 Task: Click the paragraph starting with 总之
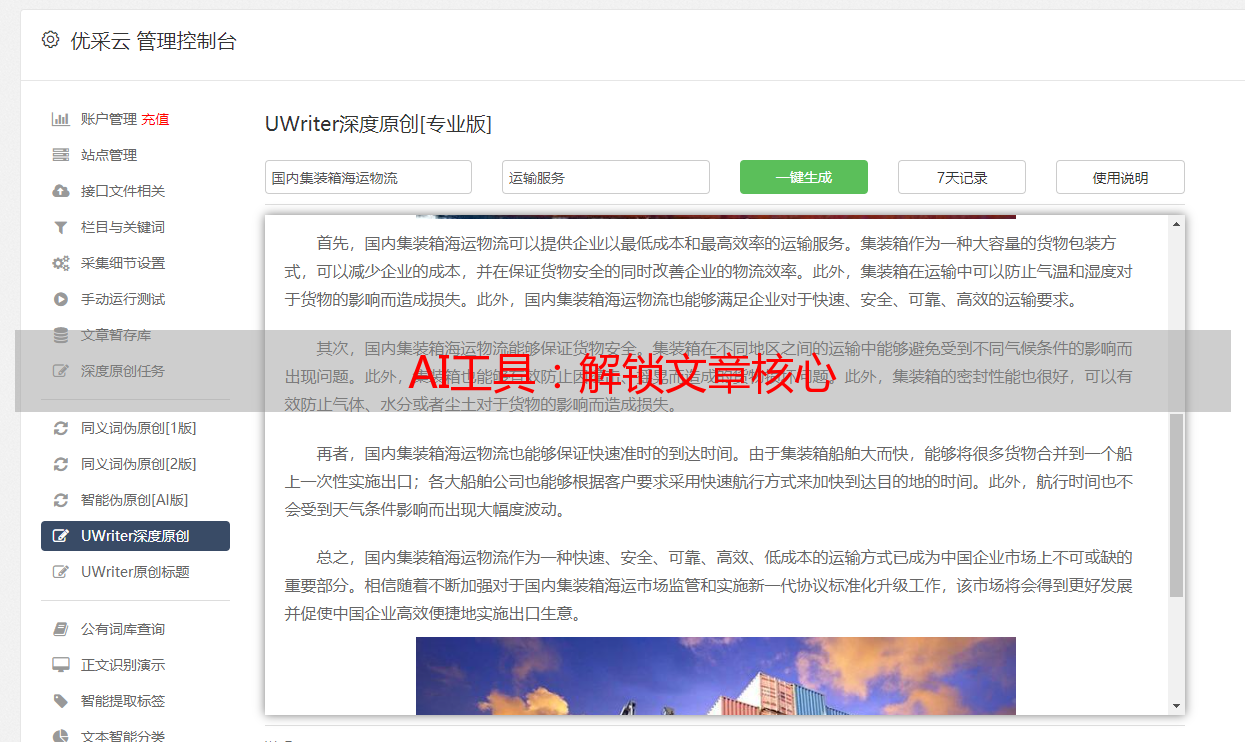point(708,585)
